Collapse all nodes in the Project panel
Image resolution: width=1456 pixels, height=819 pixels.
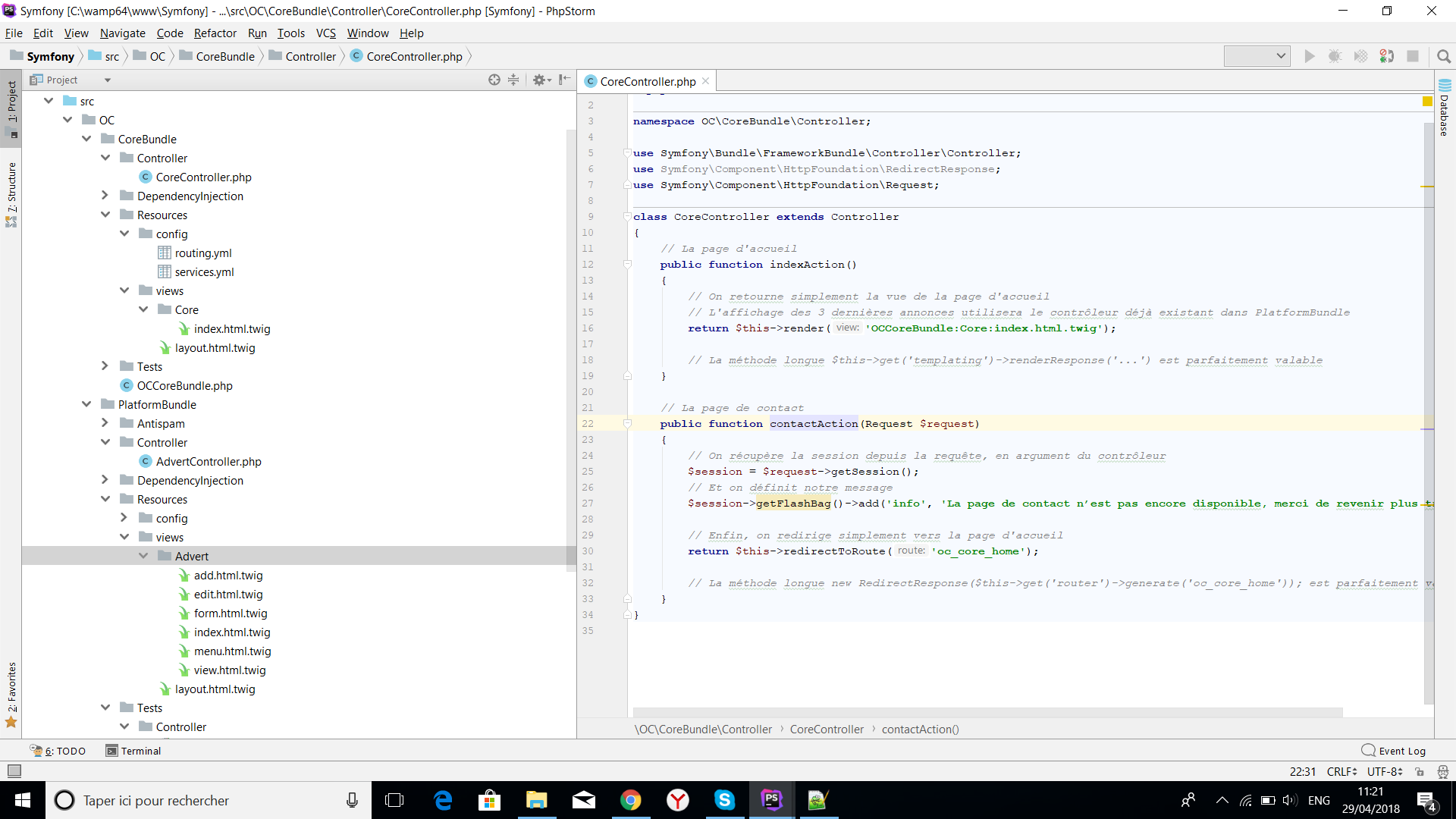(514, 80)
